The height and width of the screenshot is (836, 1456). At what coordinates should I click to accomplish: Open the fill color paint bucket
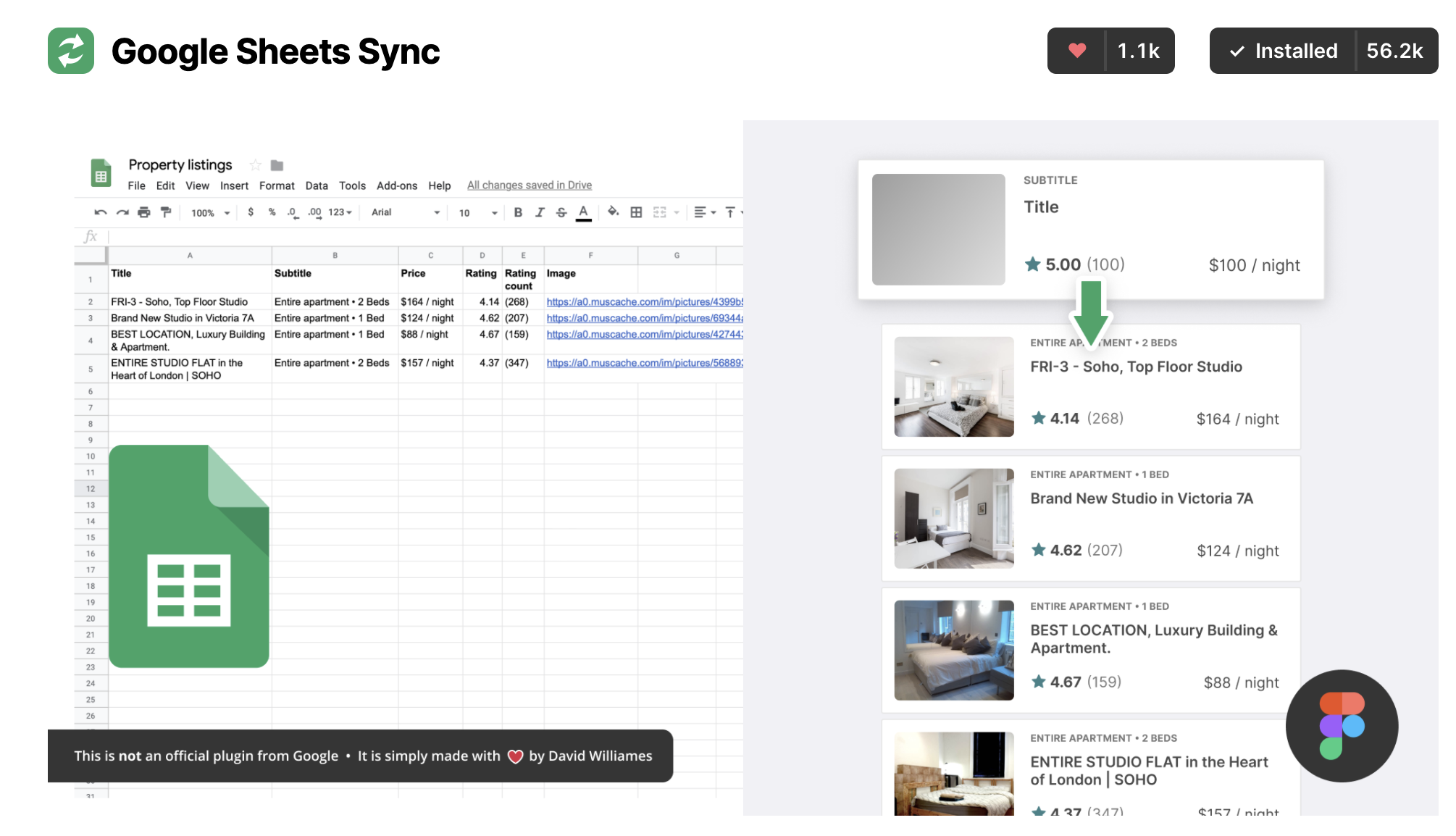click(x=614, y=212)
